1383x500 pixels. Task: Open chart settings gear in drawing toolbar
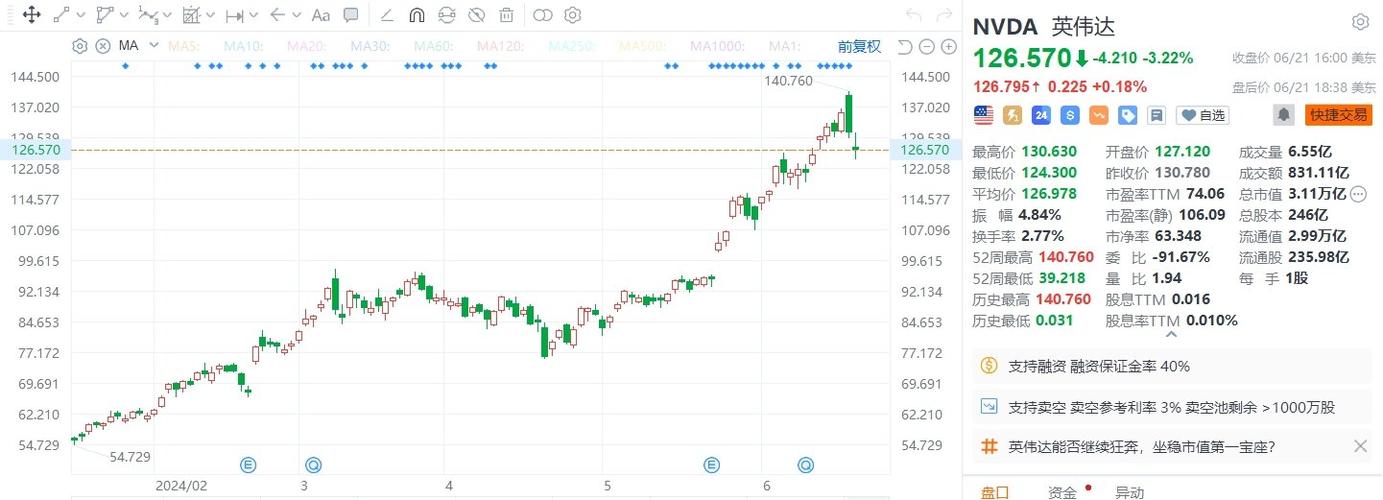572,15
